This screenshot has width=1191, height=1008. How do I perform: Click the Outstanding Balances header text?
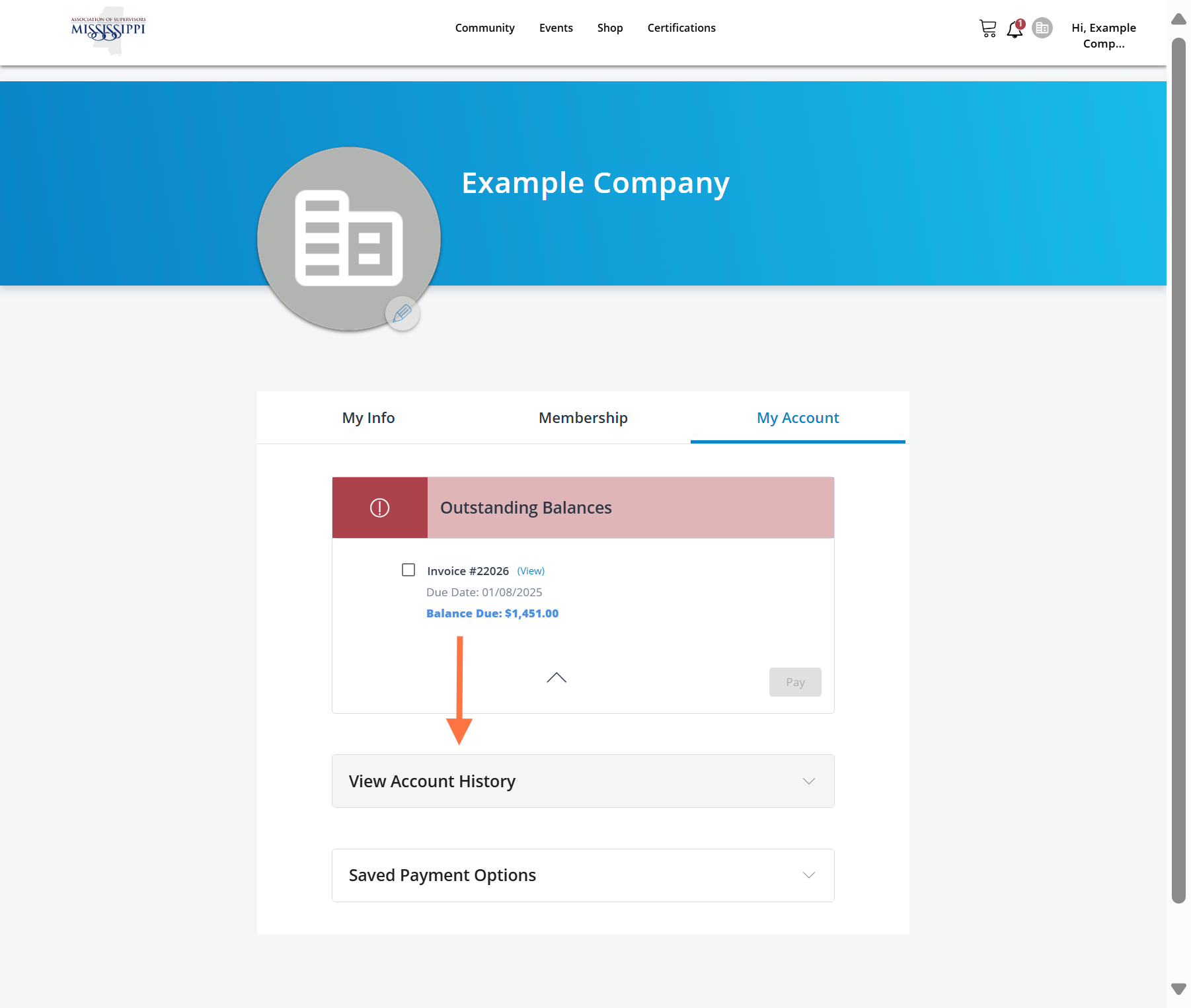(526, 508)
